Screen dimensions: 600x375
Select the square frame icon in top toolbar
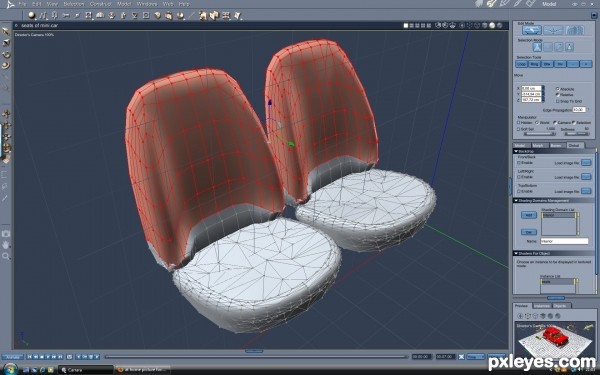pyautogui.click(x=146, y=15)
